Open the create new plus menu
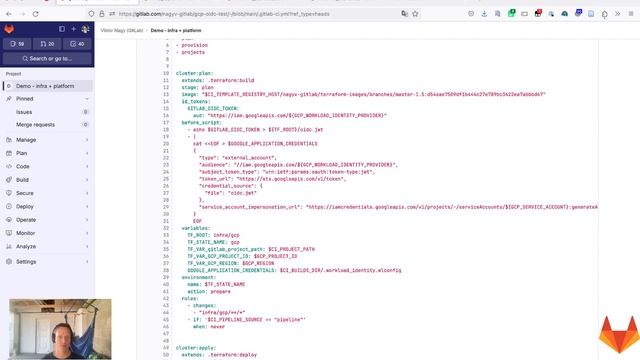 pyautogui.click(x=73, y=29)
